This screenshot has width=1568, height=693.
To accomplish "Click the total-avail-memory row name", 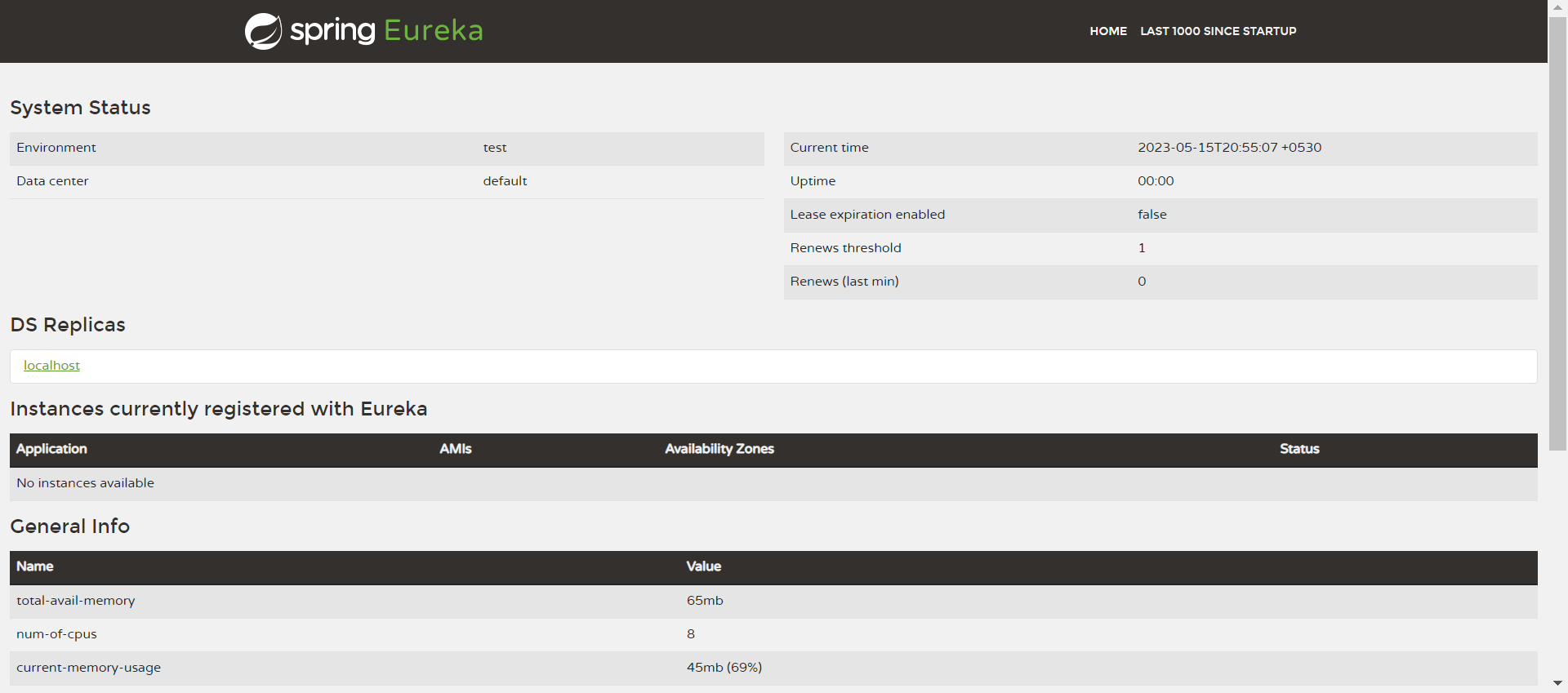I will click(x=76, y=601).
